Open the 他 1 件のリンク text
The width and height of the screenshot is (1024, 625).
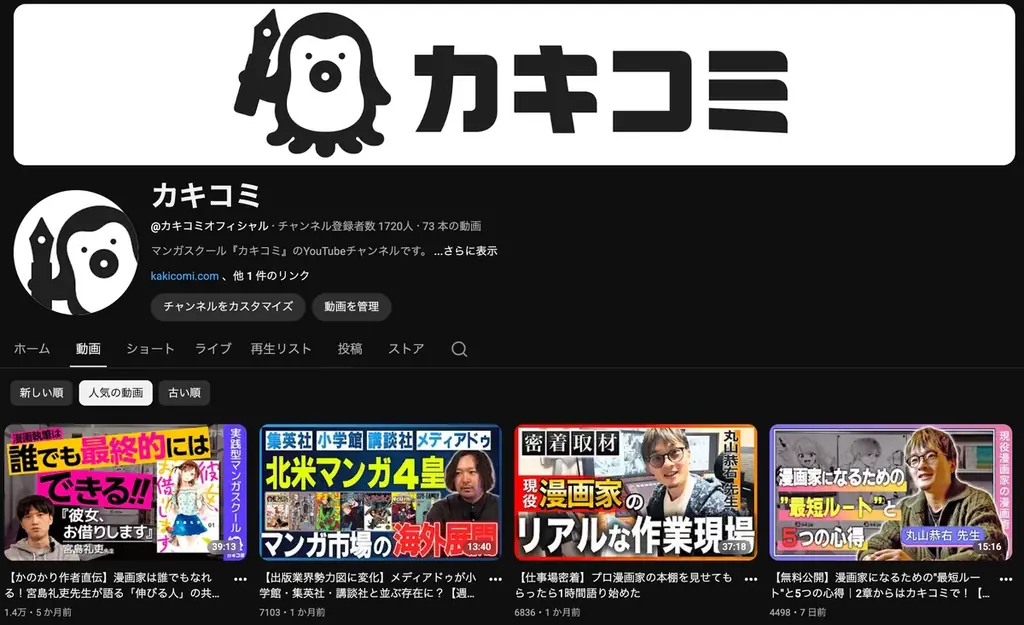click(x=271, y=276)
